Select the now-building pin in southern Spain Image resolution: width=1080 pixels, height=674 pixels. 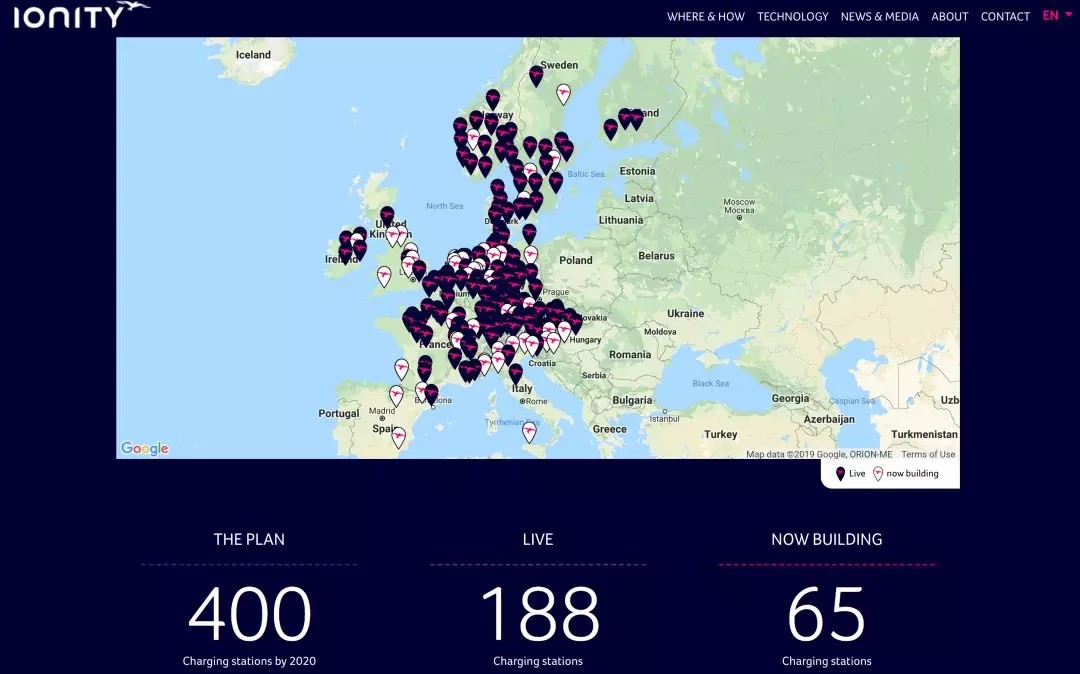(x=398, y=437)
